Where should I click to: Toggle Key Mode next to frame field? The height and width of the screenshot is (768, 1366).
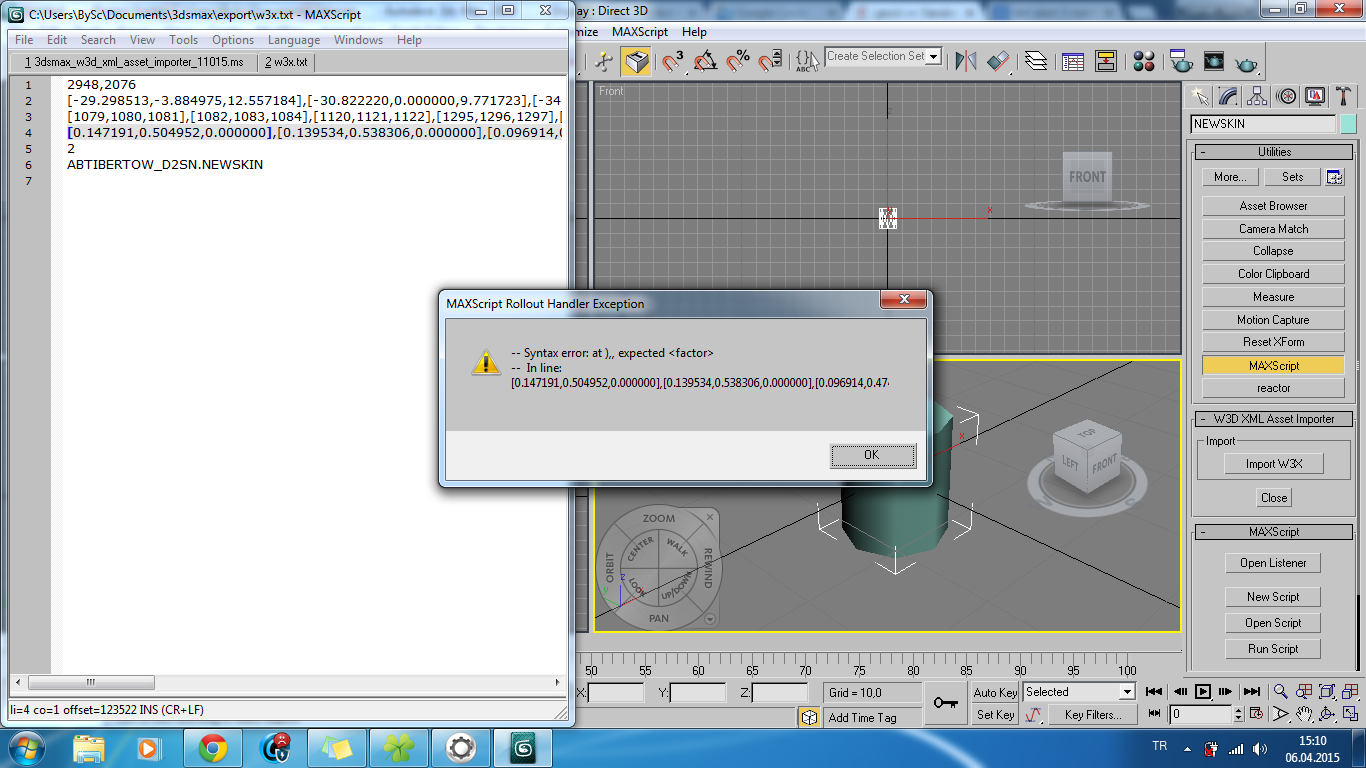1154,714
